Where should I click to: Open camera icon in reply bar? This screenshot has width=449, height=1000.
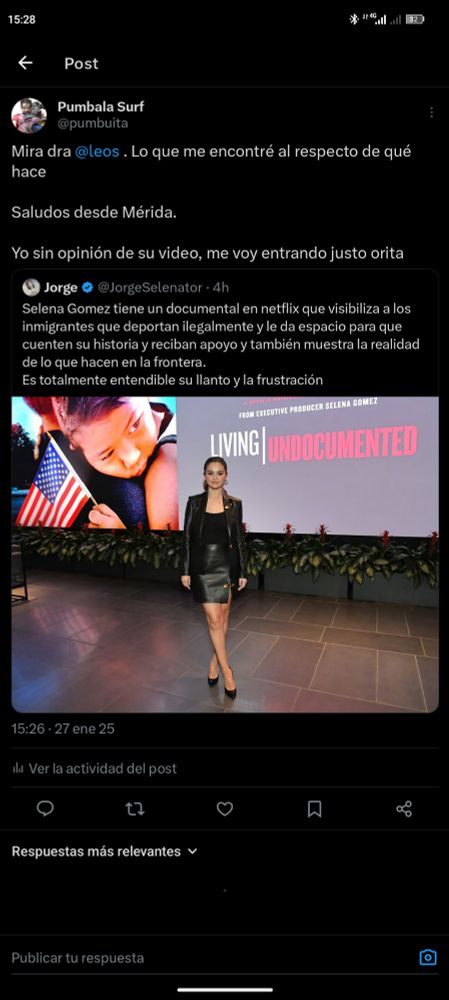[x=428, y=957]
